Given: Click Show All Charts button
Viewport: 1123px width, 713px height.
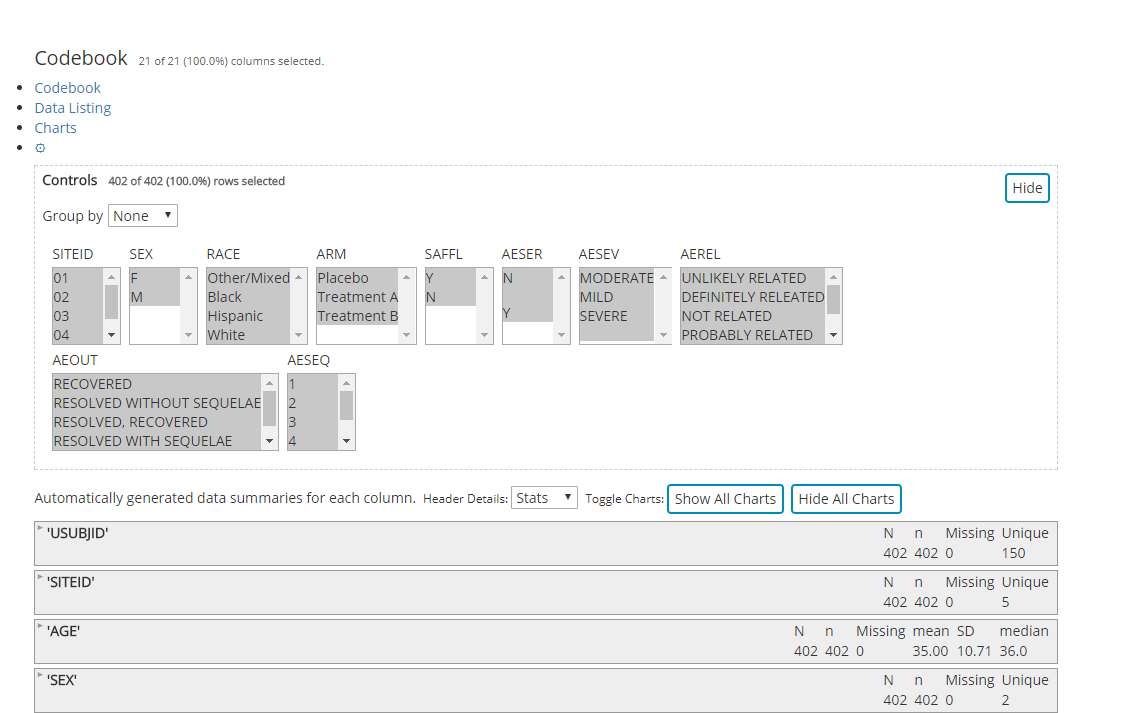Looking at the screenshot, I should click(x=725, y=499).
